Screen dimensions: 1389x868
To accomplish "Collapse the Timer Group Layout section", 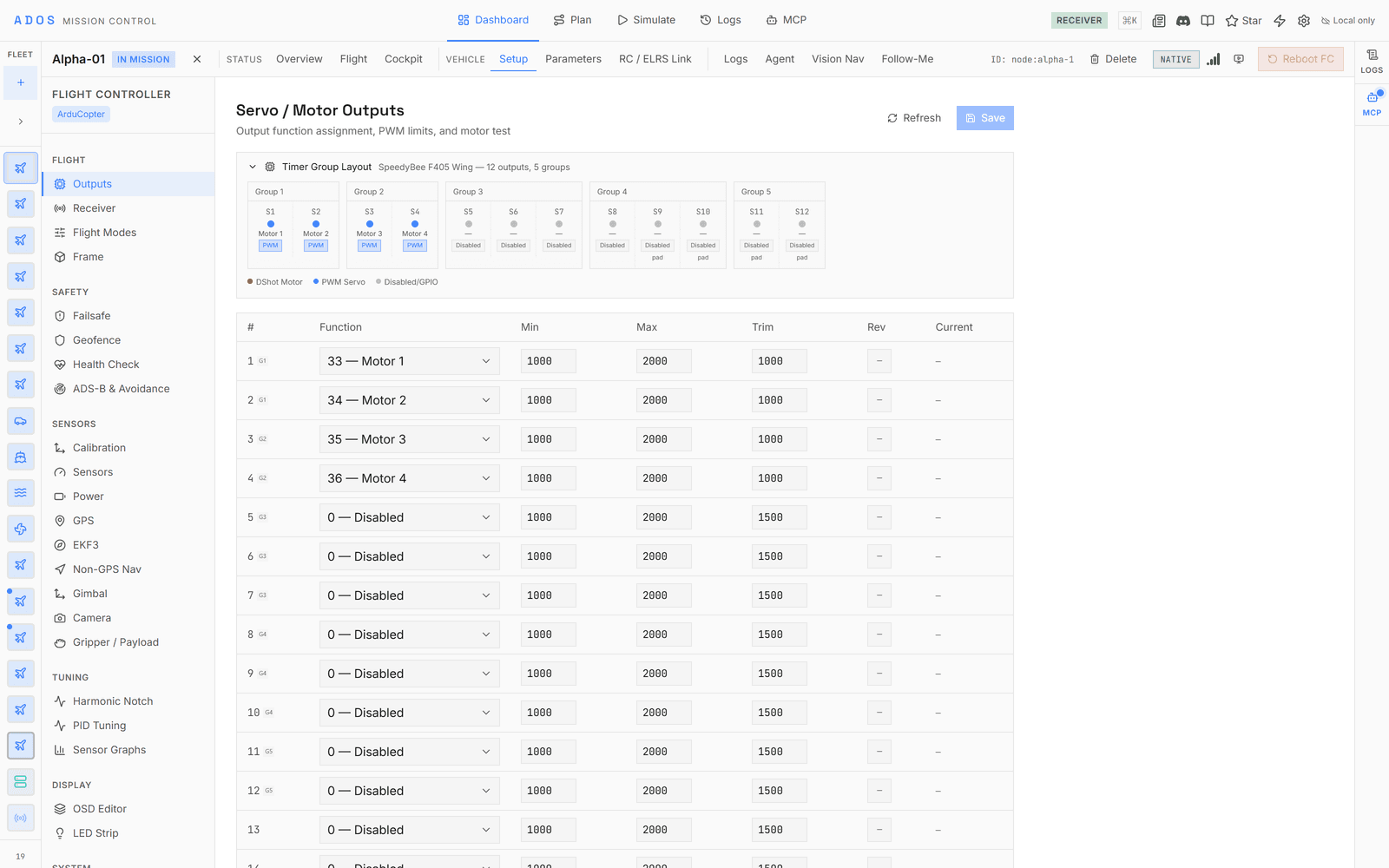I will pos(253,167).
